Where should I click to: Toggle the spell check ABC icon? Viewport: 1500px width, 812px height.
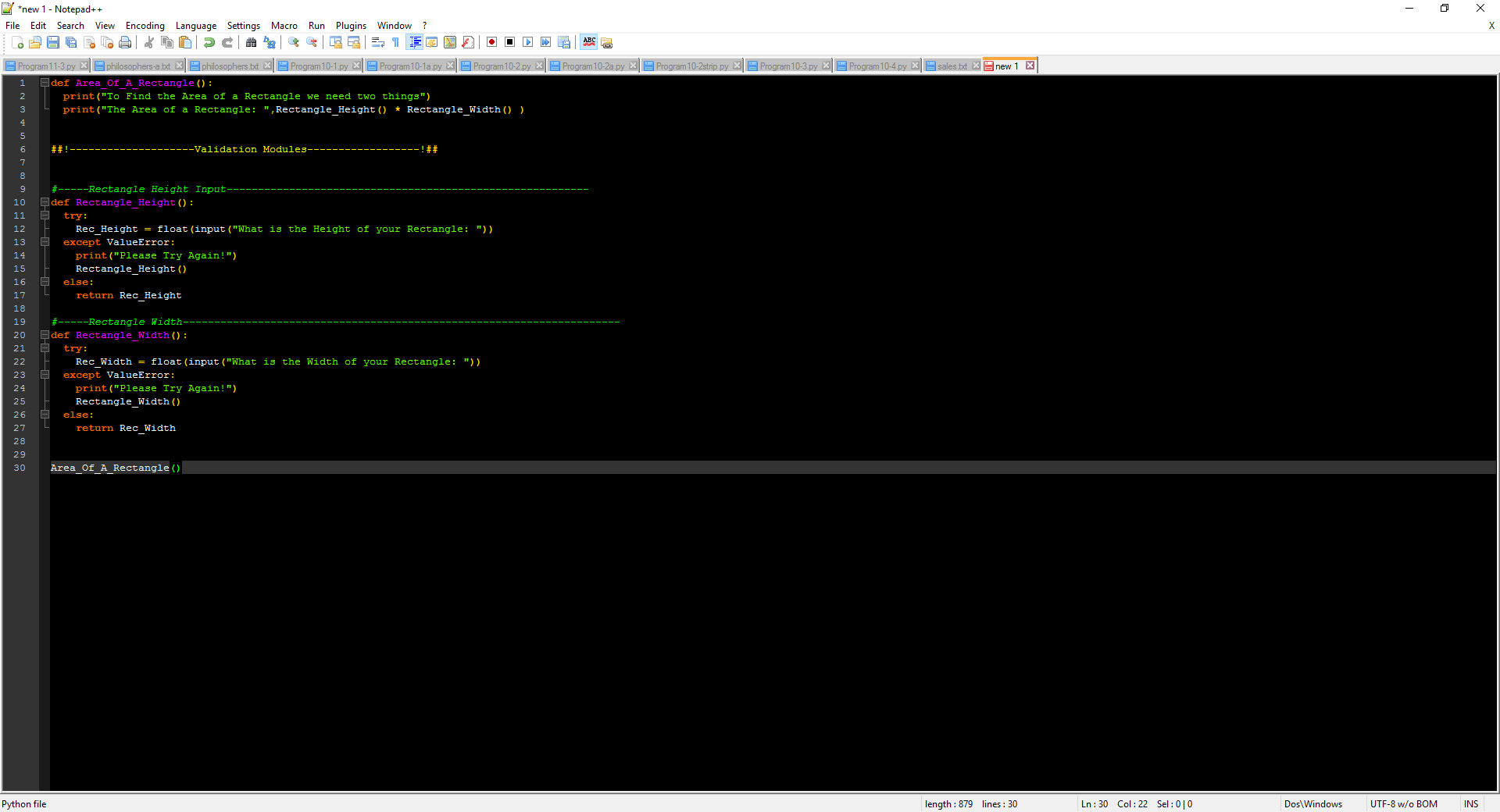click(x=589, y=42)
